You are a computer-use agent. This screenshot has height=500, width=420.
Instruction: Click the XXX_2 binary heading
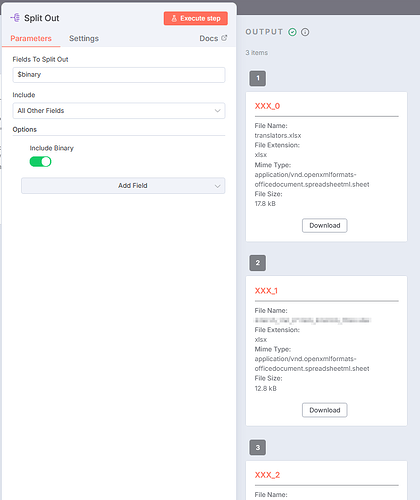coord(267,475)
